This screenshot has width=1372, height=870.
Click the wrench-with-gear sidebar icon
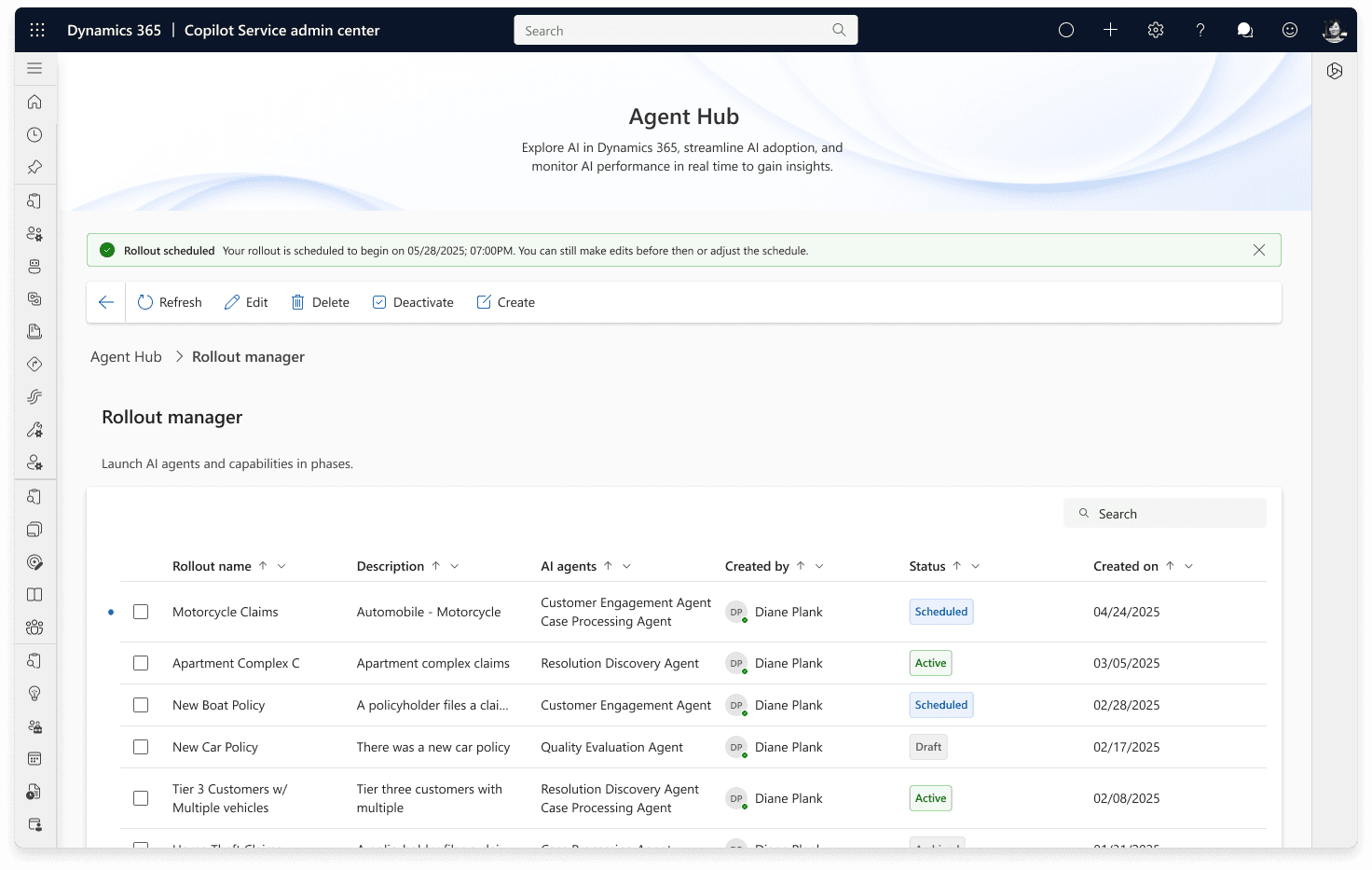[34, 430]
